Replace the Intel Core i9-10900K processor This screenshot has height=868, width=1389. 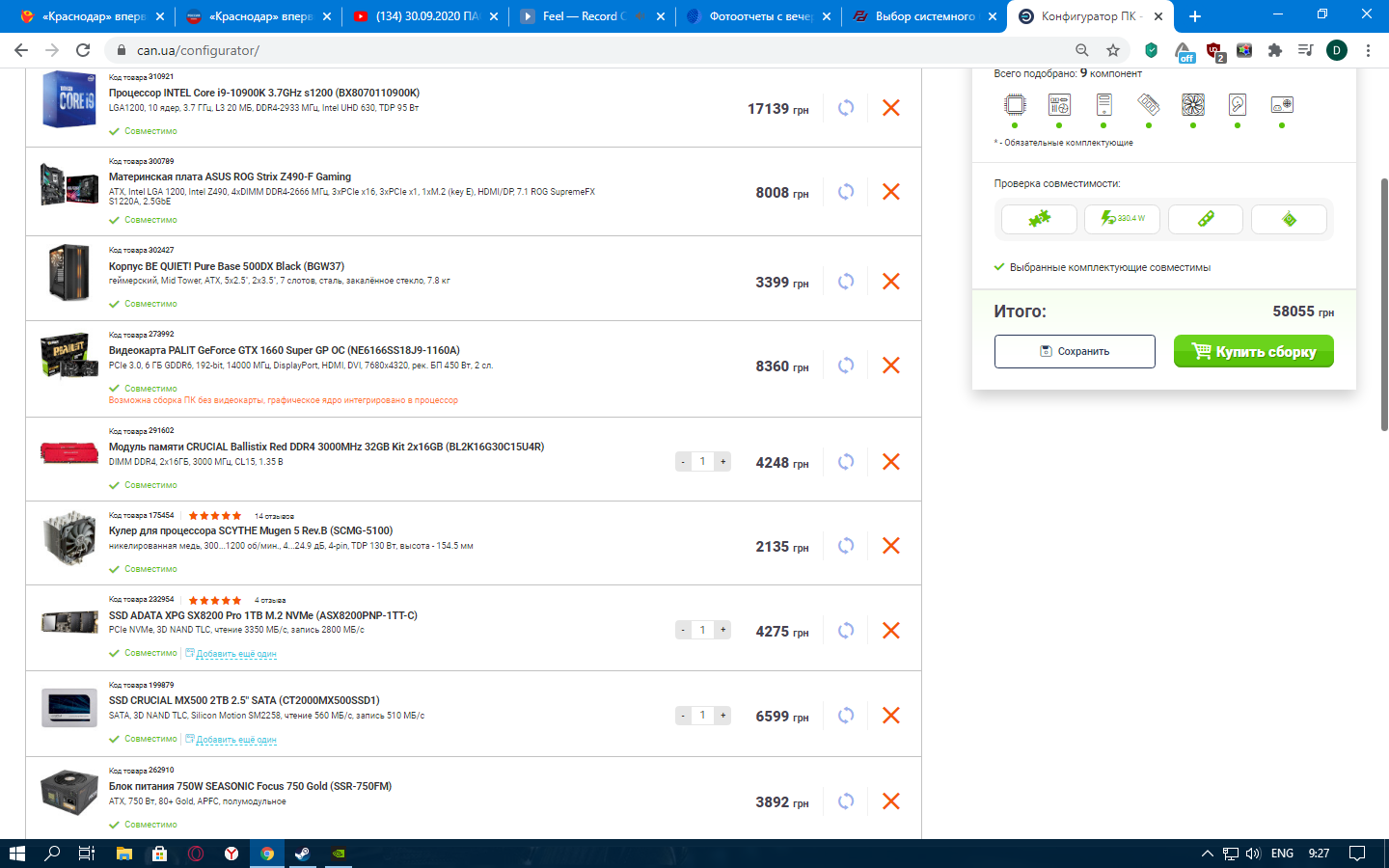point(845,108)
